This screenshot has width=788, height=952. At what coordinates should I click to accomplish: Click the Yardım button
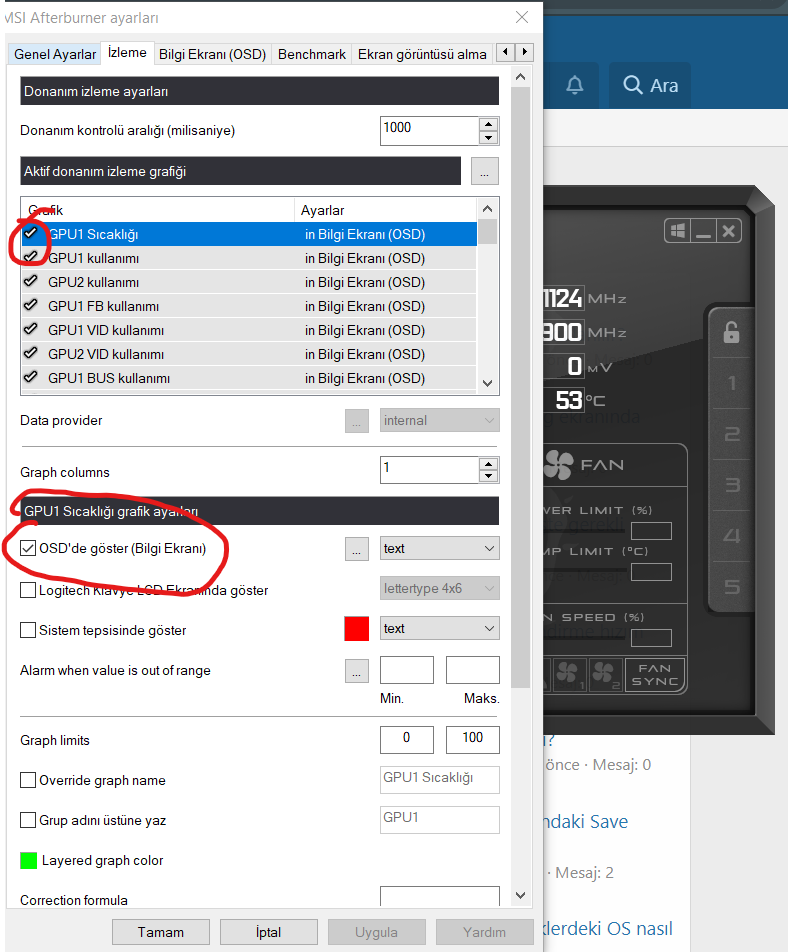[484, 932]
